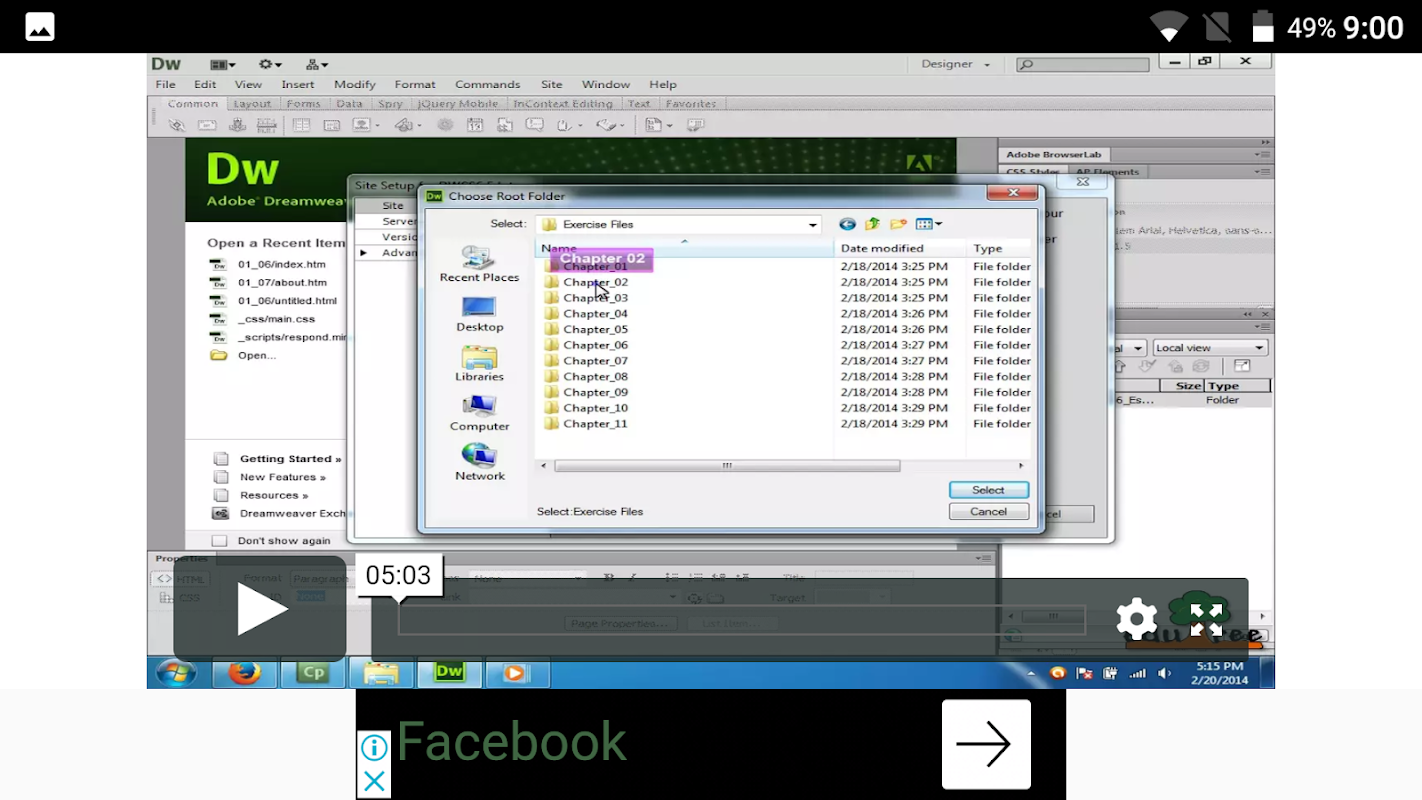Select the Chapter_08 folder
Image resolution: width=1422 pixels, height=800 pixels.
(x=595, y=377)
